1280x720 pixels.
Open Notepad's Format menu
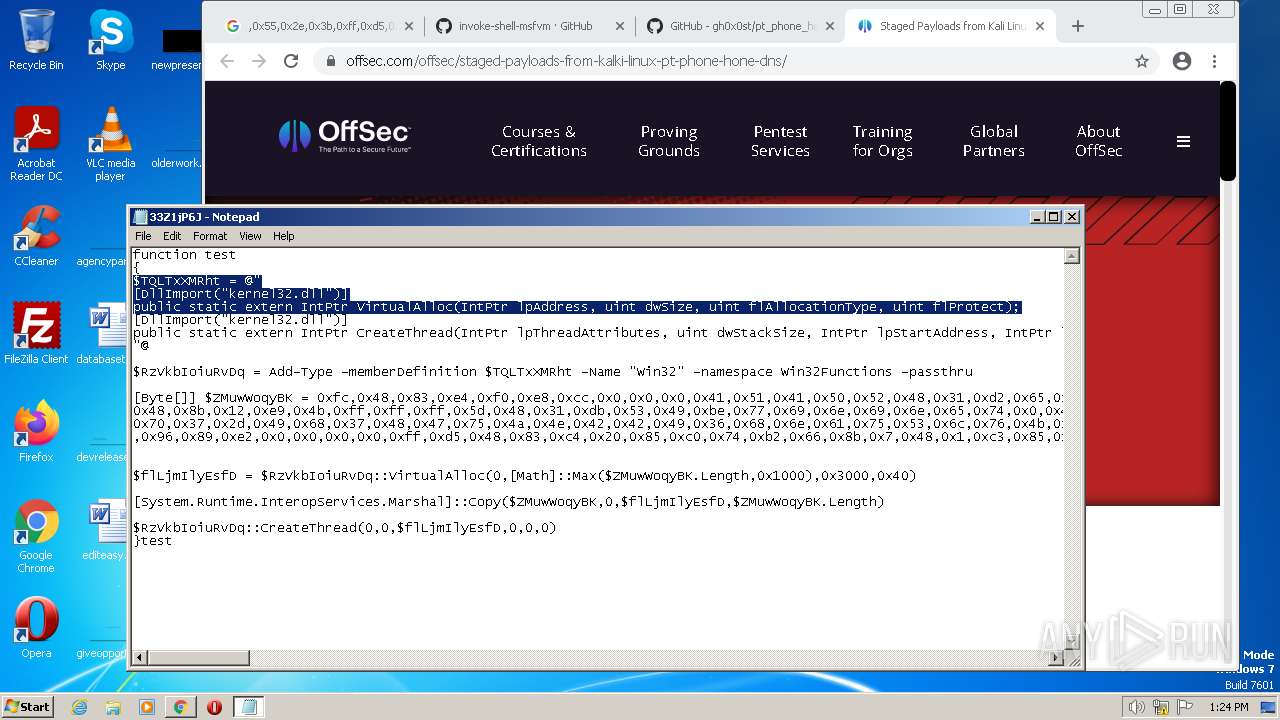click(x=210, y=236)
